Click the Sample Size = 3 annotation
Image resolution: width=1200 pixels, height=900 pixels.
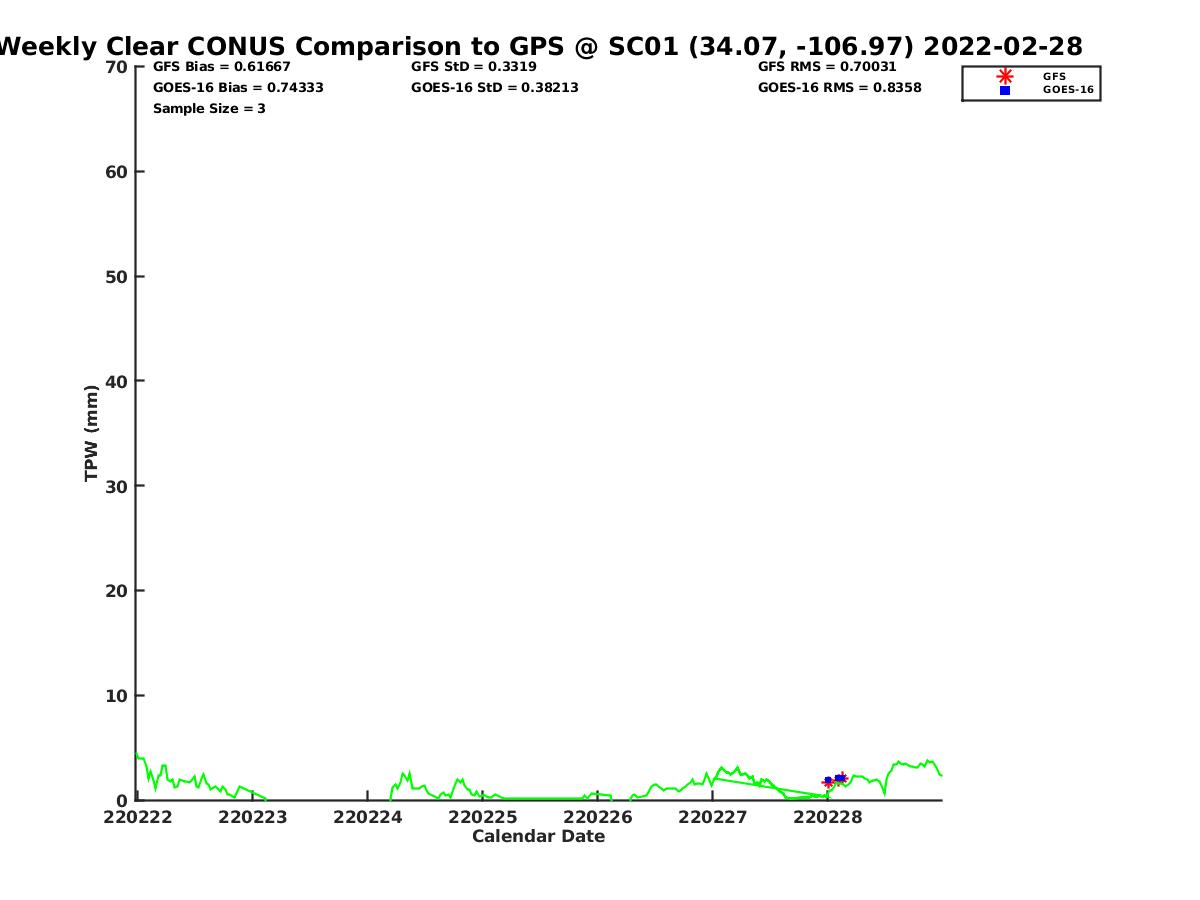point(209,109)
